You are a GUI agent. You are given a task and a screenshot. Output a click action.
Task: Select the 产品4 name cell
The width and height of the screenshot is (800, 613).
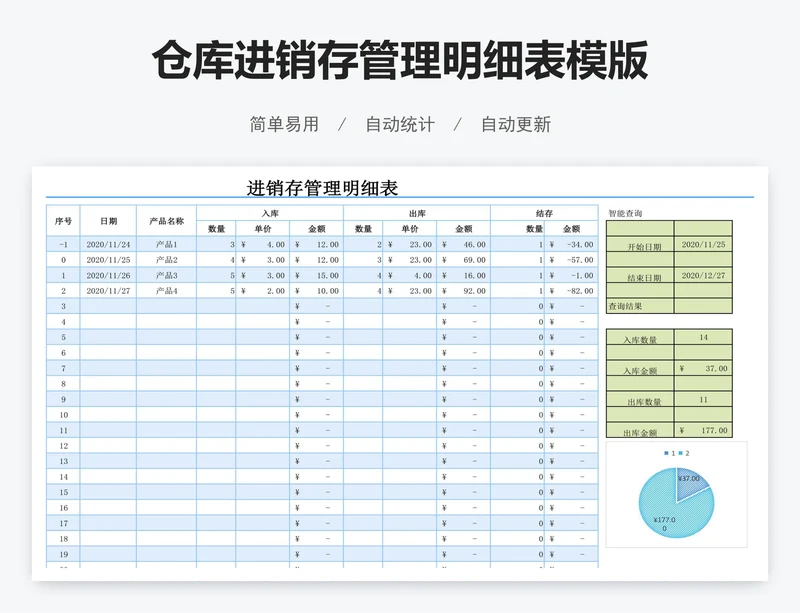click(166, 291)
